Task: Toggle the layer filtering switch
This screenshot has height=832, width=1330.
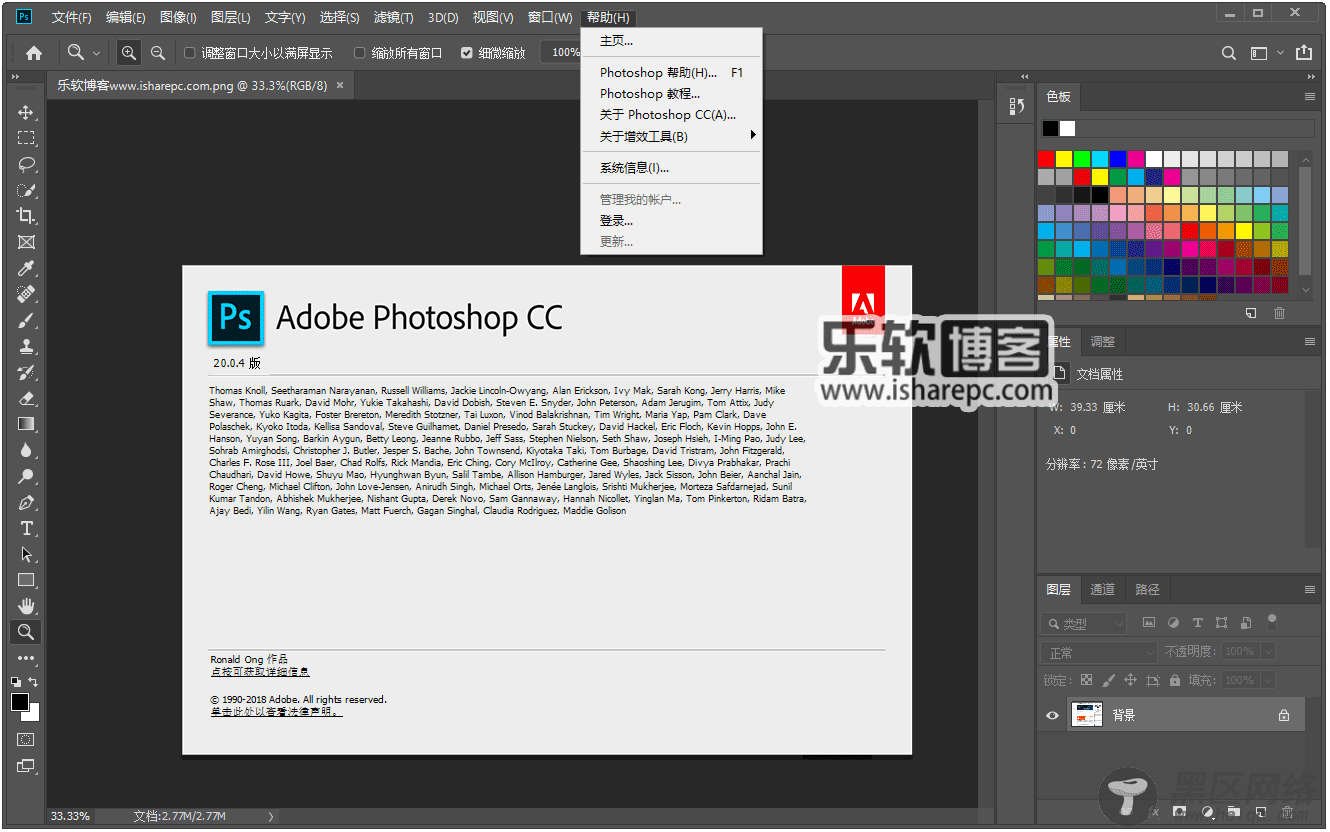Action: tap(1271, 620)
